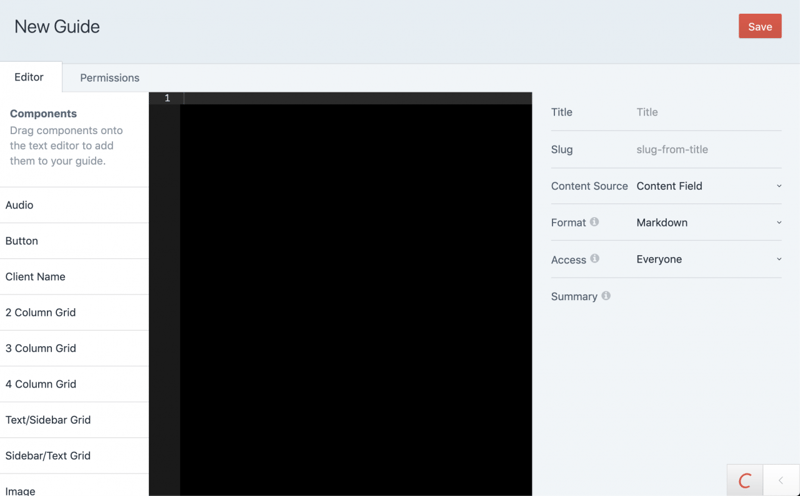Collapse panel using bottom-right chevron arrow
Viewport: 800px width, 496px height.
coord(781,481)
